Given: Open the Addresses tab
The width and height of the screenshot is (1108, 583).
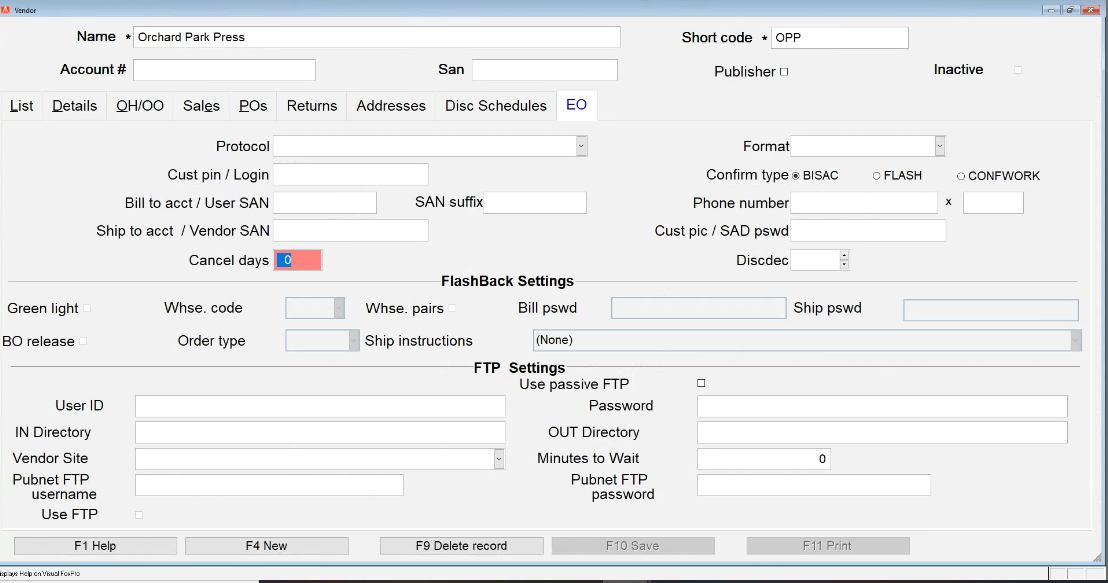Looking at the screenshot, I should [391, 106].
